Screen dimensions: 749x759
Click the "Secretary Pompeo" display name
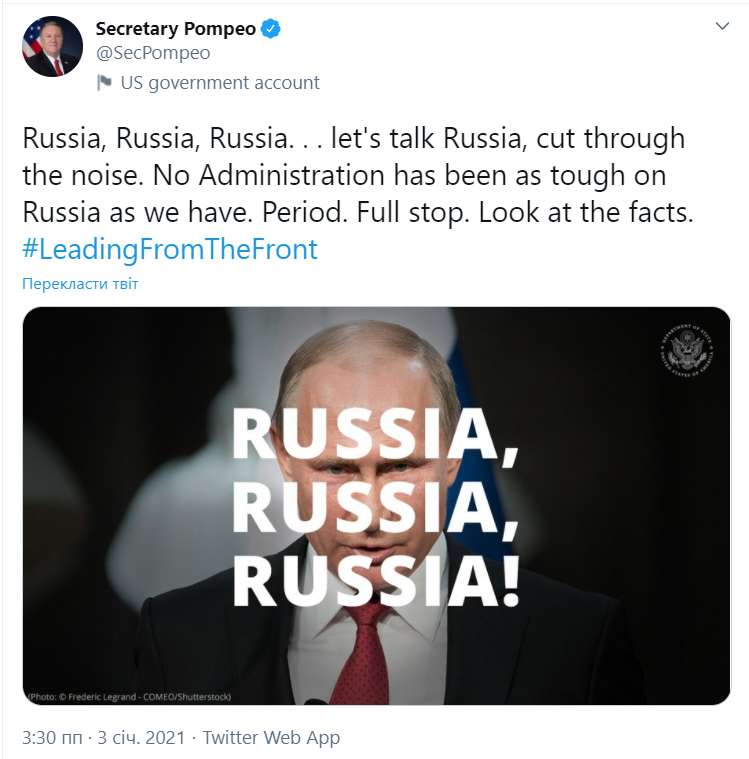[175, 29]
